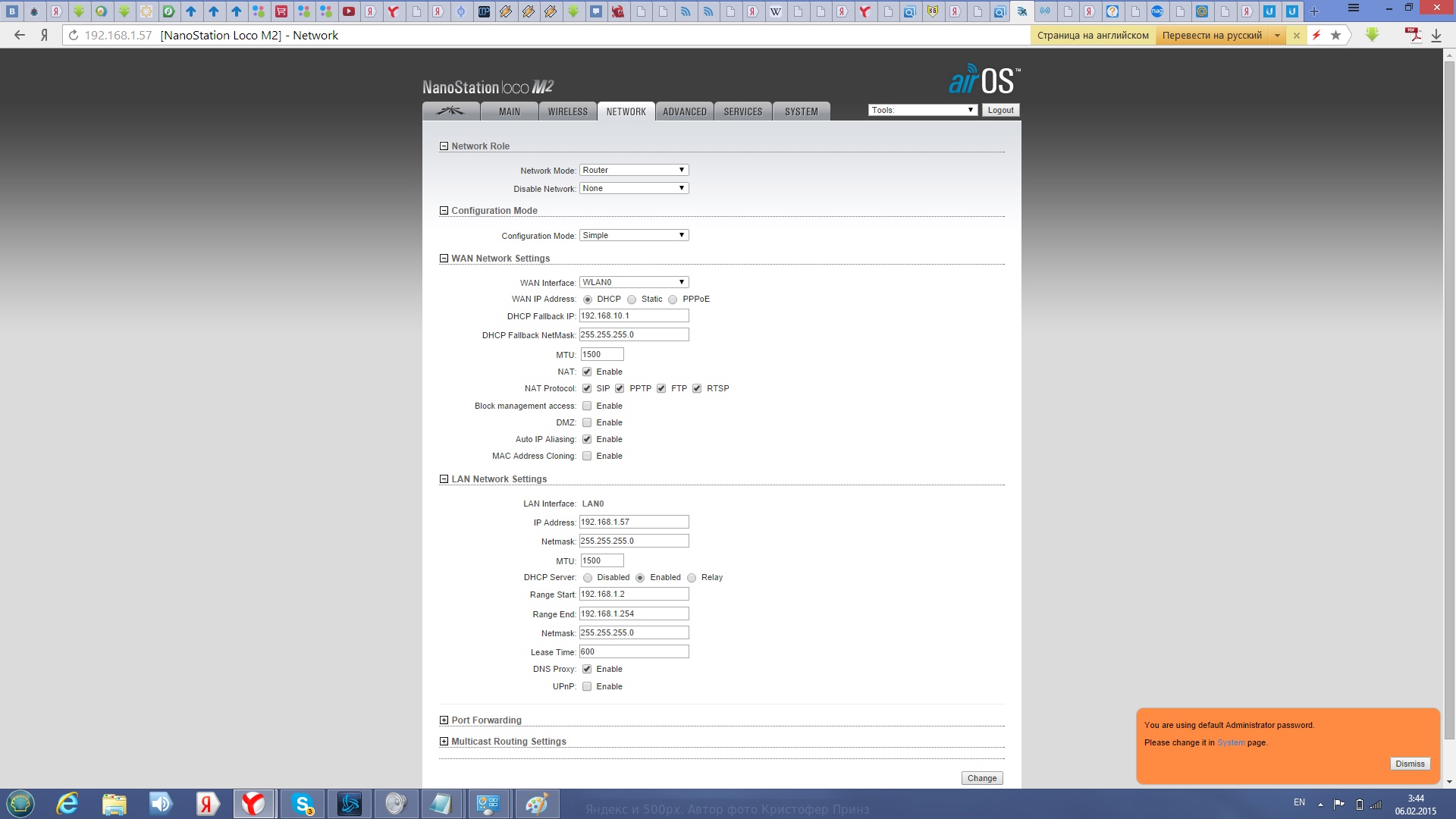Collapse the WAN Network Settings section

[444, 259]
